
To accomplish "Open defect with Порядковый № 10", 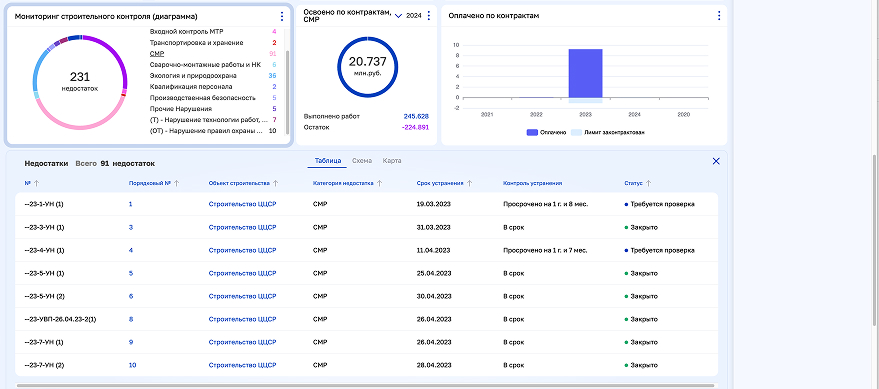I will (132, 365).
